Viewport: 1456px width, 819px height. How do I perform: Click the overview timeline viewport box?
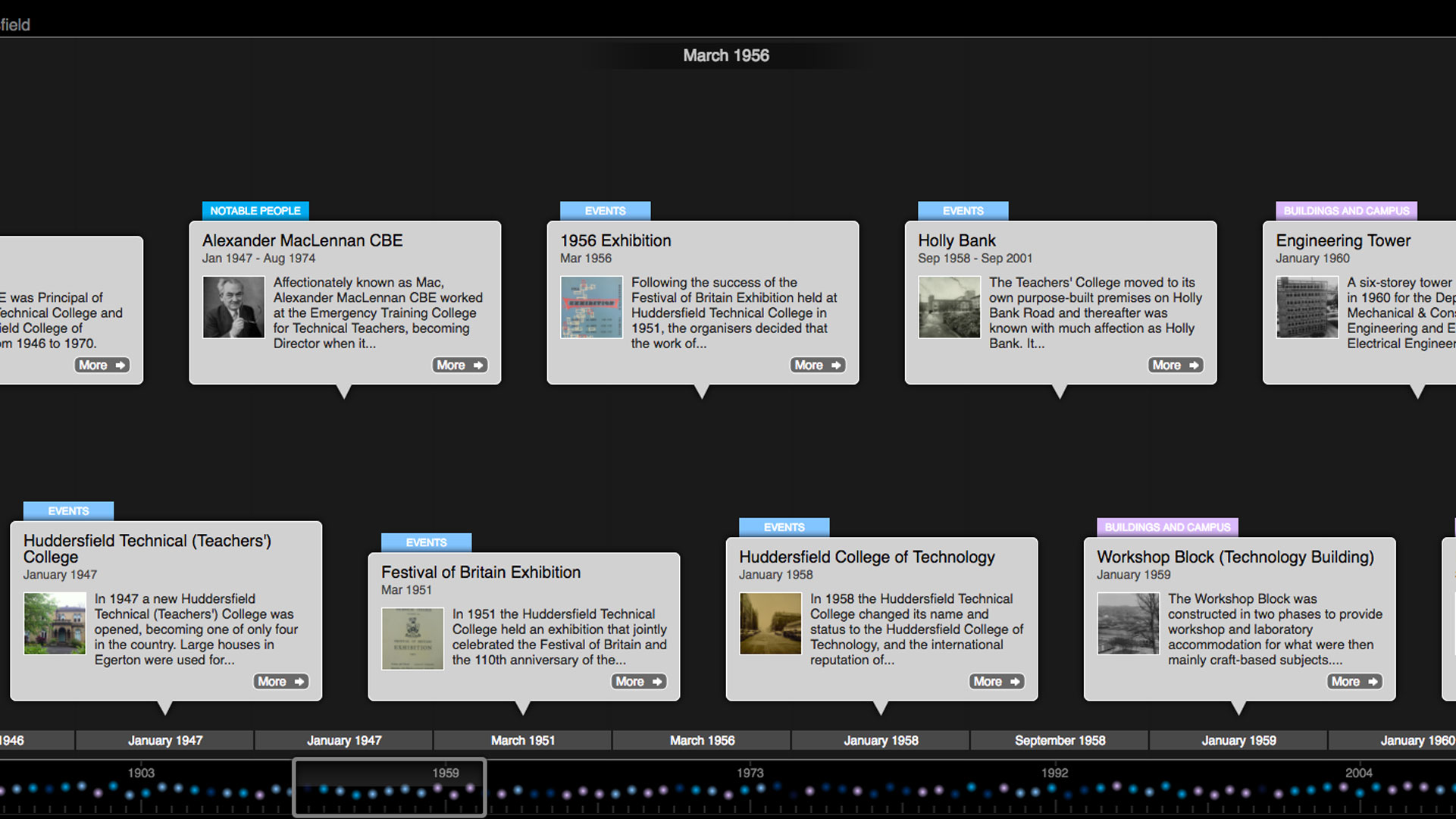point(390,787)
